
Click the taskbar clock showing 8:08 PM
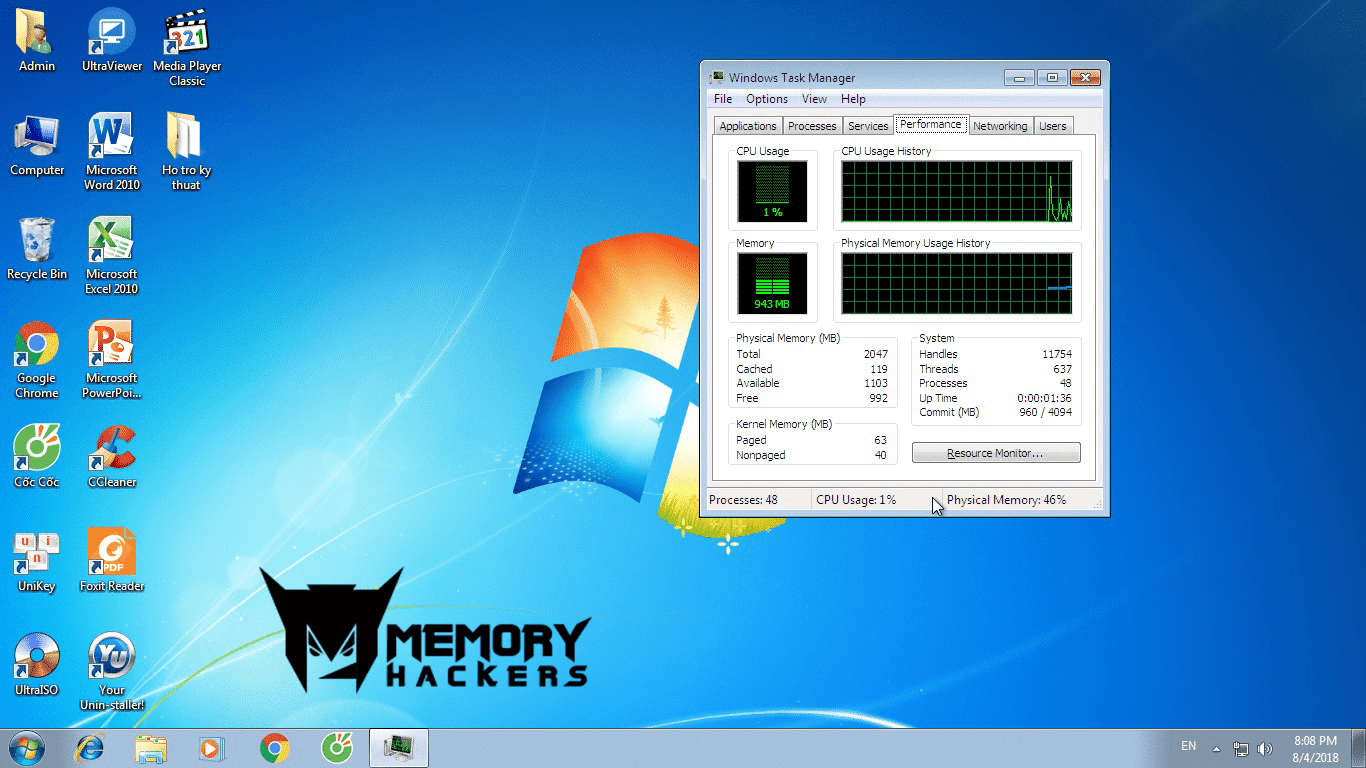click(1315, 749)
